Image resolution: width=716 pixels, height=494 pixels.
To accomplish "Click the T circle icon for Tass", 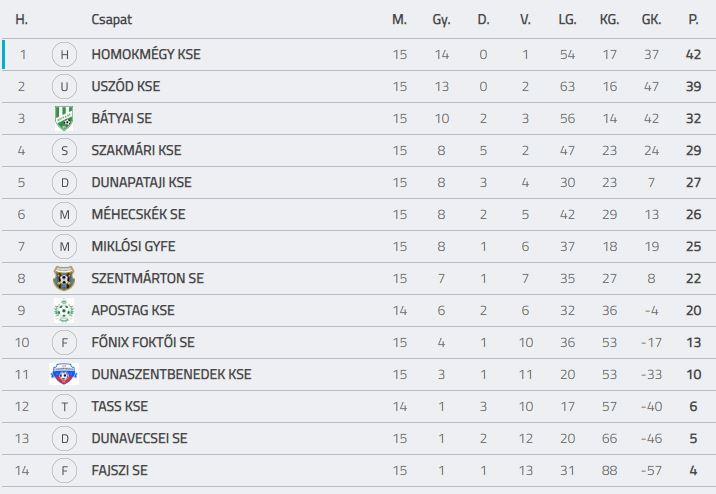I will click(64, 406).
